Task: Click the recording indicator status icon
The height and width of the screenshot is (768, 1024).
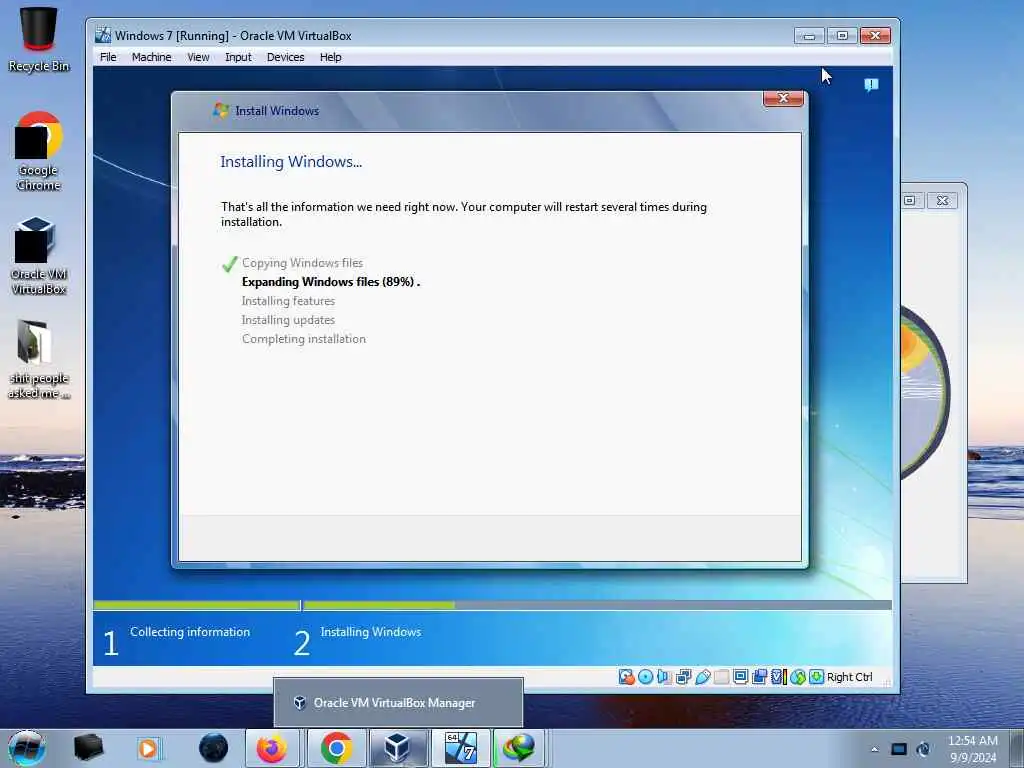Action: pyautogui.click(x=760, y=677)
